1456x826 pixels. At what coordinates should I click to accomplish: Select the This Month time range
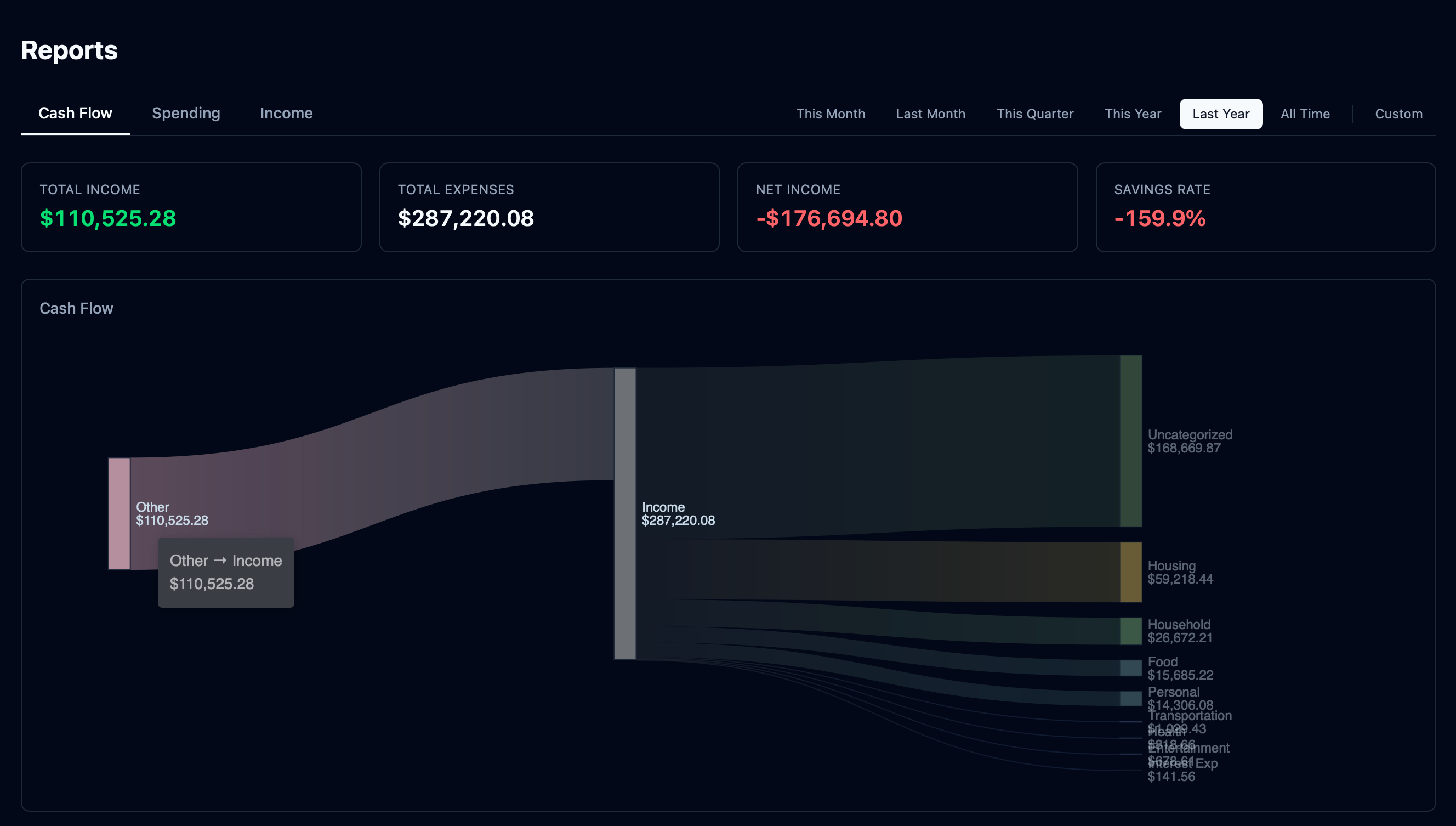click(831, 114)
